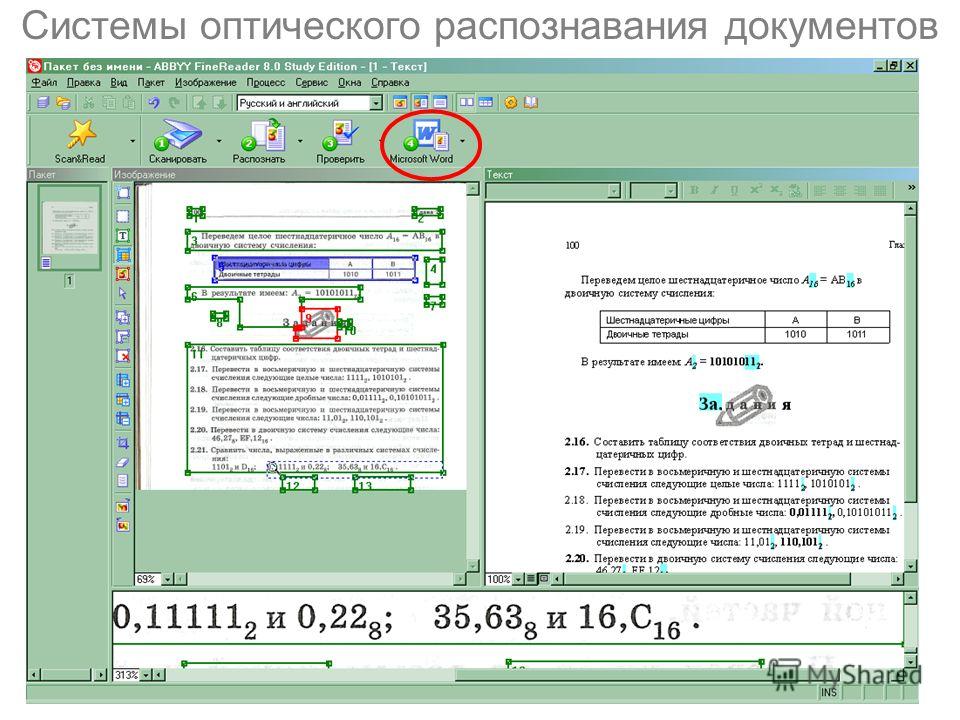Click cell 1010 in recognized table
This screenshot has height=720, width=960.
click(795, 334)
